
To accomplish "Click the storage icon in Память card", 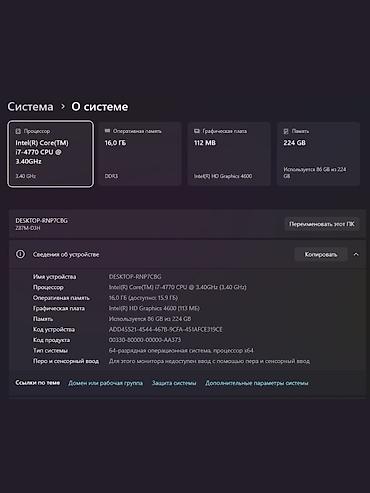I will point(286,131).
